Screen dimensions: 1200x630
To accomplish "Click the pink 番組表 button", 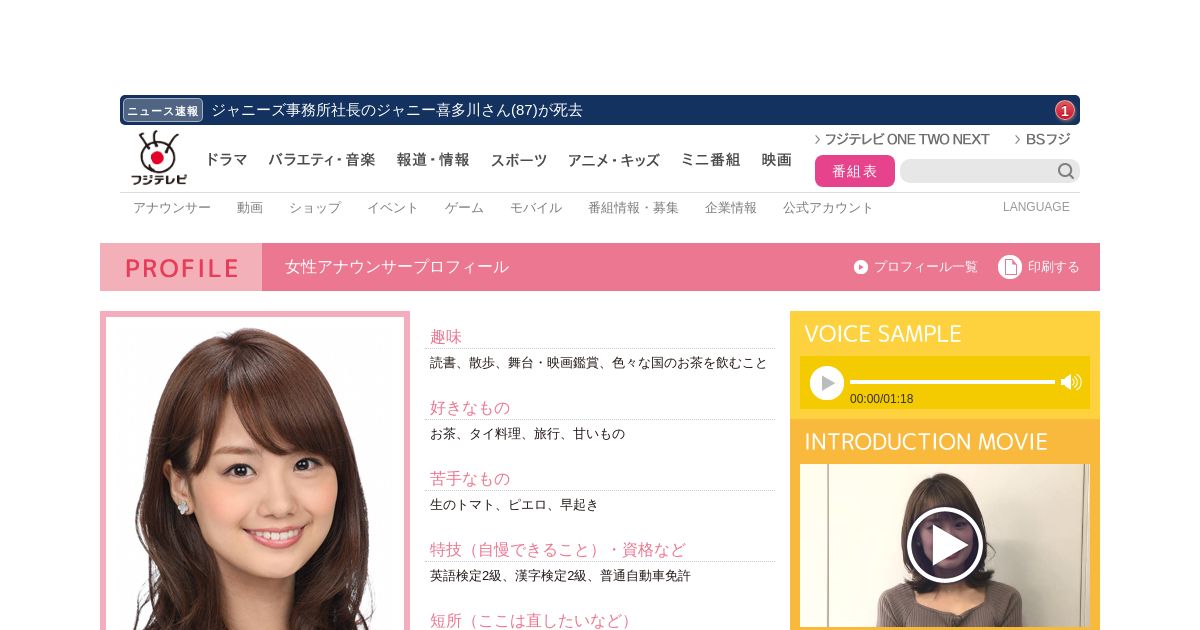I will coord(855,171).
